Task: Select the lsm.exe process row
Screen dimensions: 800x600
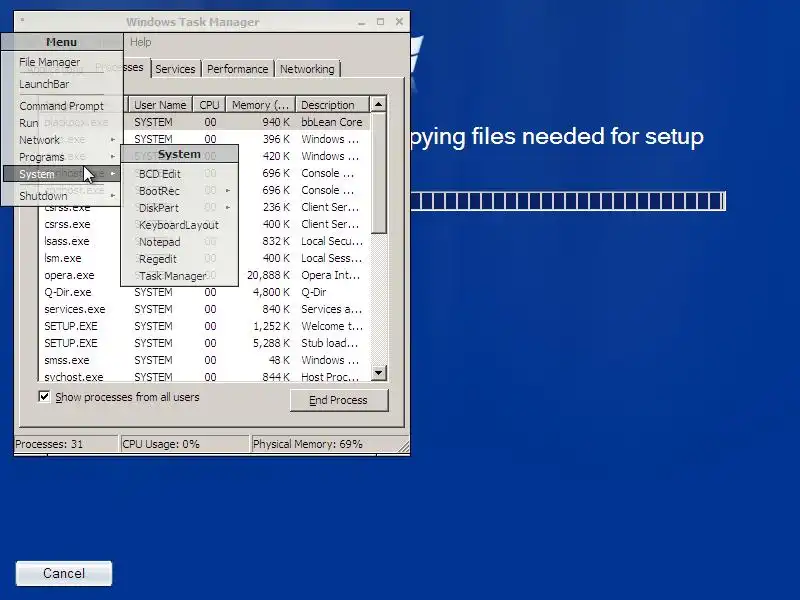Action: coord(203,258)
